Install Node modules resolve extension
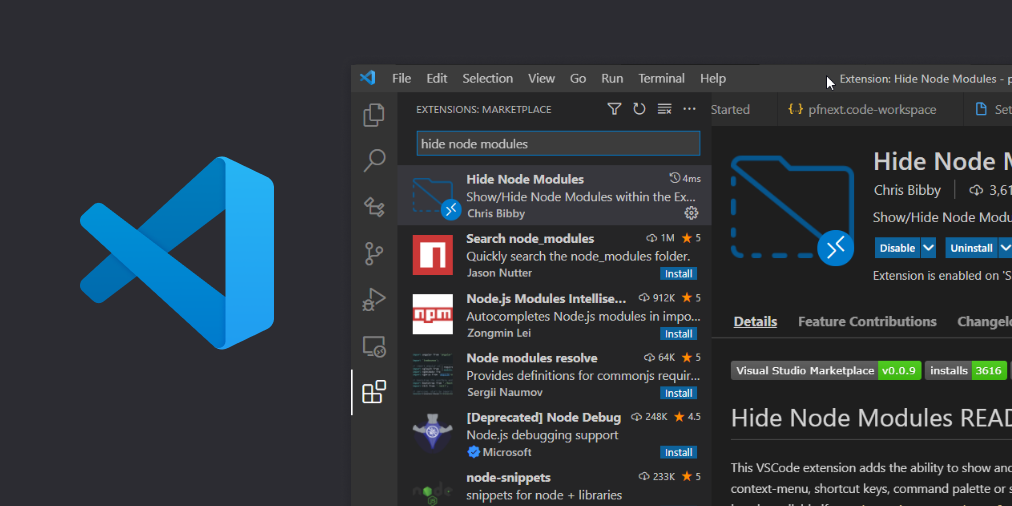1012x506 pixels. (x=678, y=393)
